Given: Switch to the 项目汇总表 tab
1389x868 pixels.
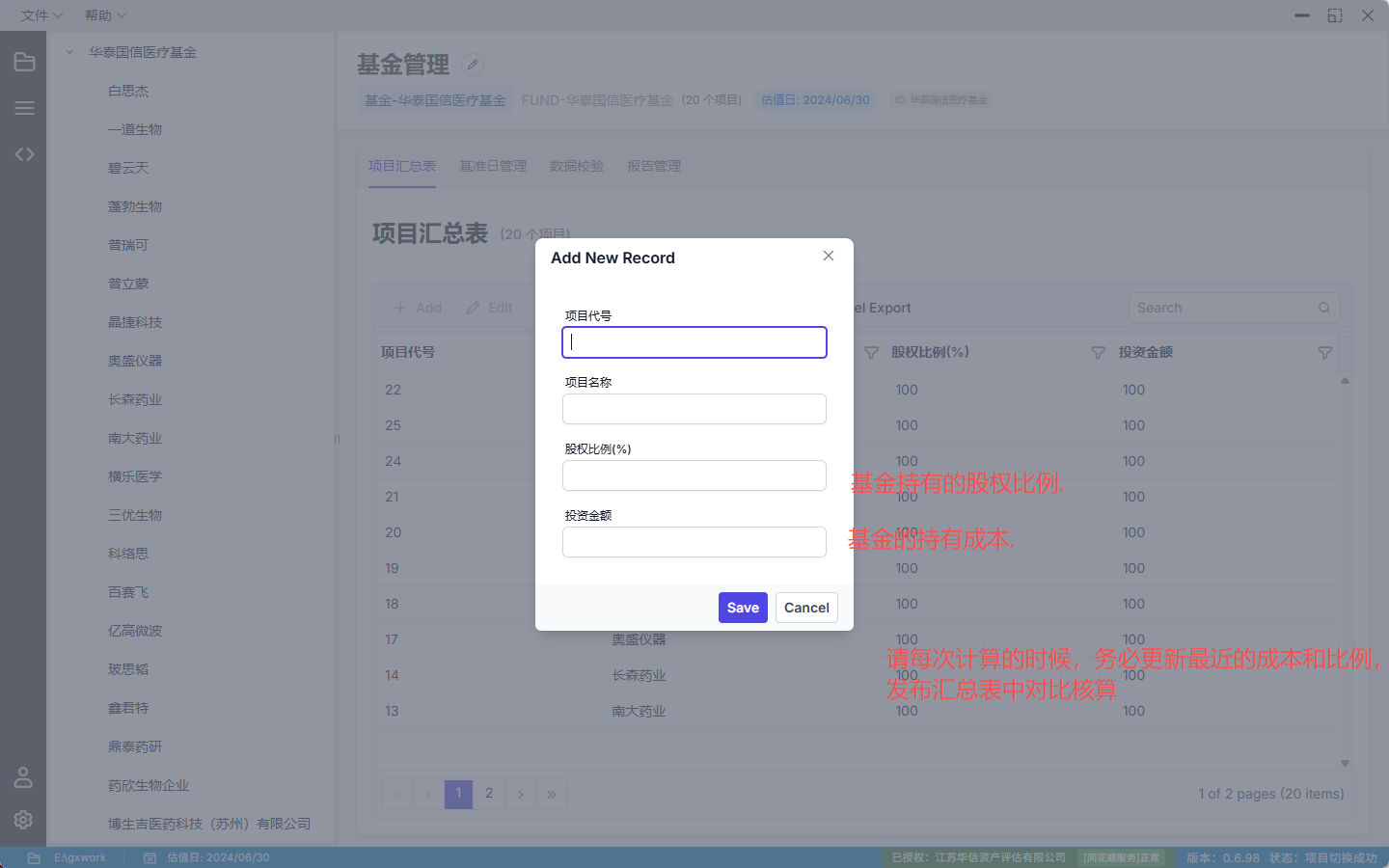Looking at the screenshot, I should pyautogui.click(x=402, y=166).
